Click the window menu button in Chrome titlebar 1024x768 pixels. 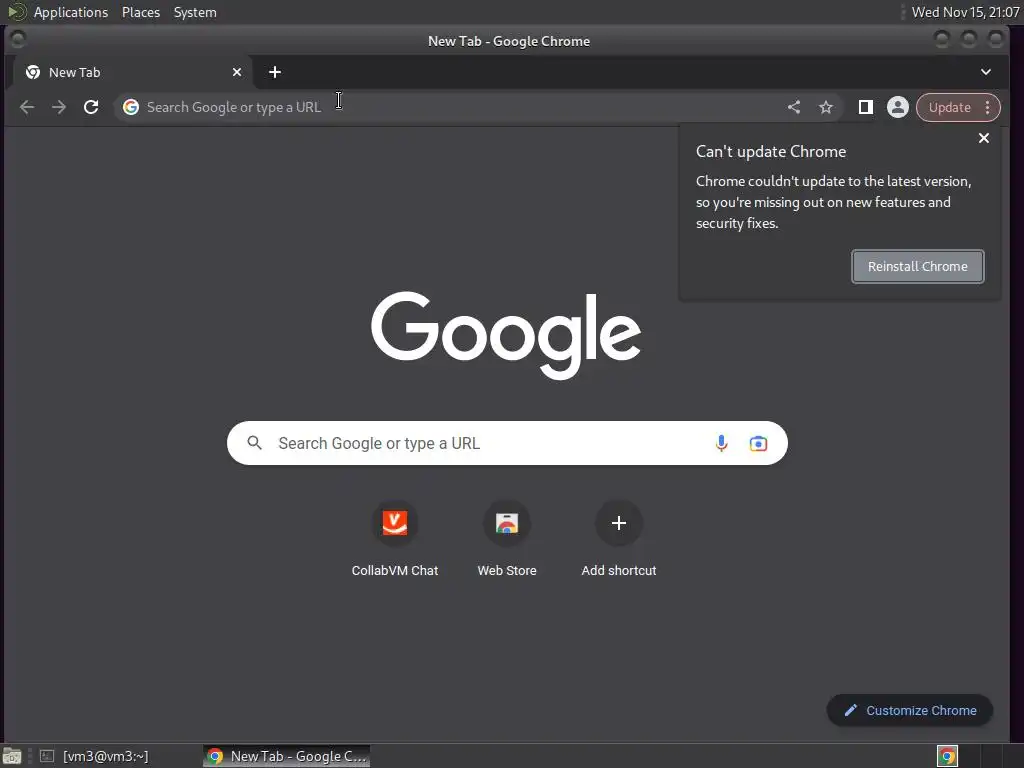pyautogui.click(x=18, y=40)
